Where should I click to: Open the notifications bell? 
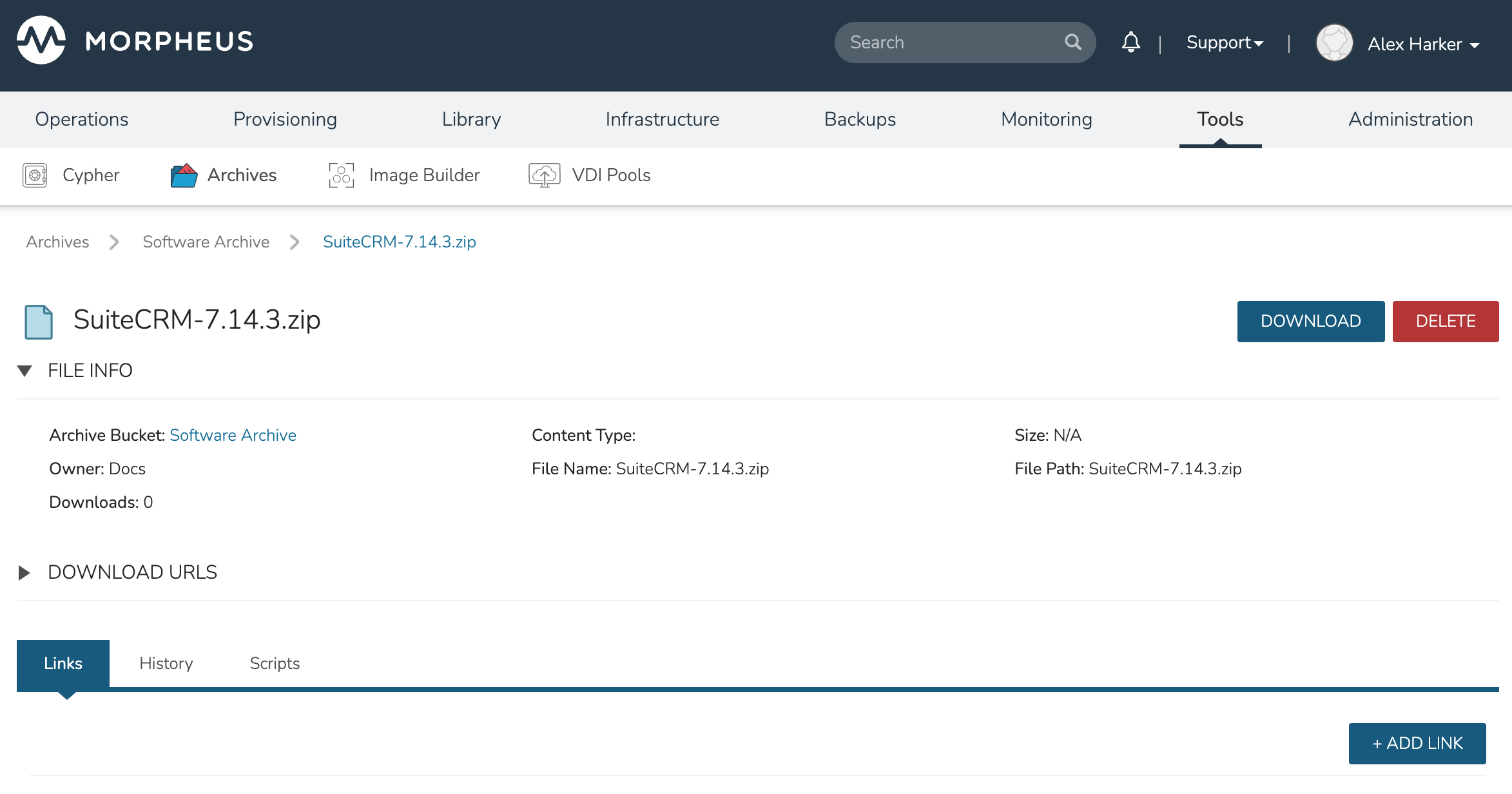coord(1130,43)
